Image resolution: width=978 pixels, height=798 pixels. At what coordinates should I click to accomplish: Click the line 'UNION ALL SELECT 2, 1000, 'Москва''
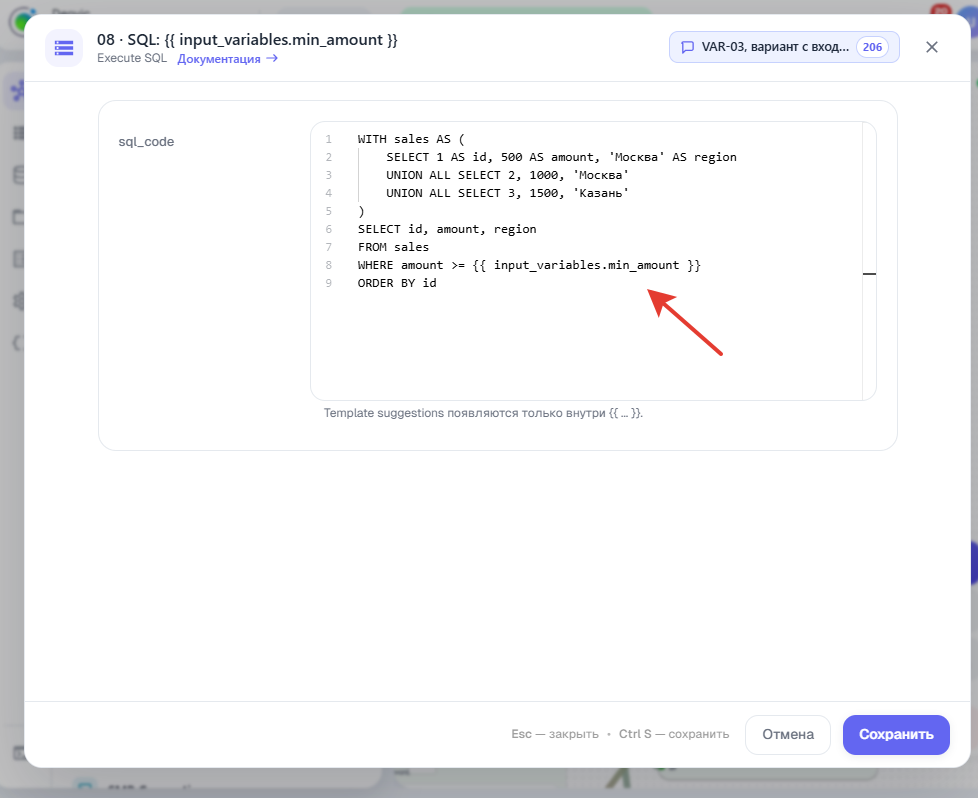click(x=507, y=175)
